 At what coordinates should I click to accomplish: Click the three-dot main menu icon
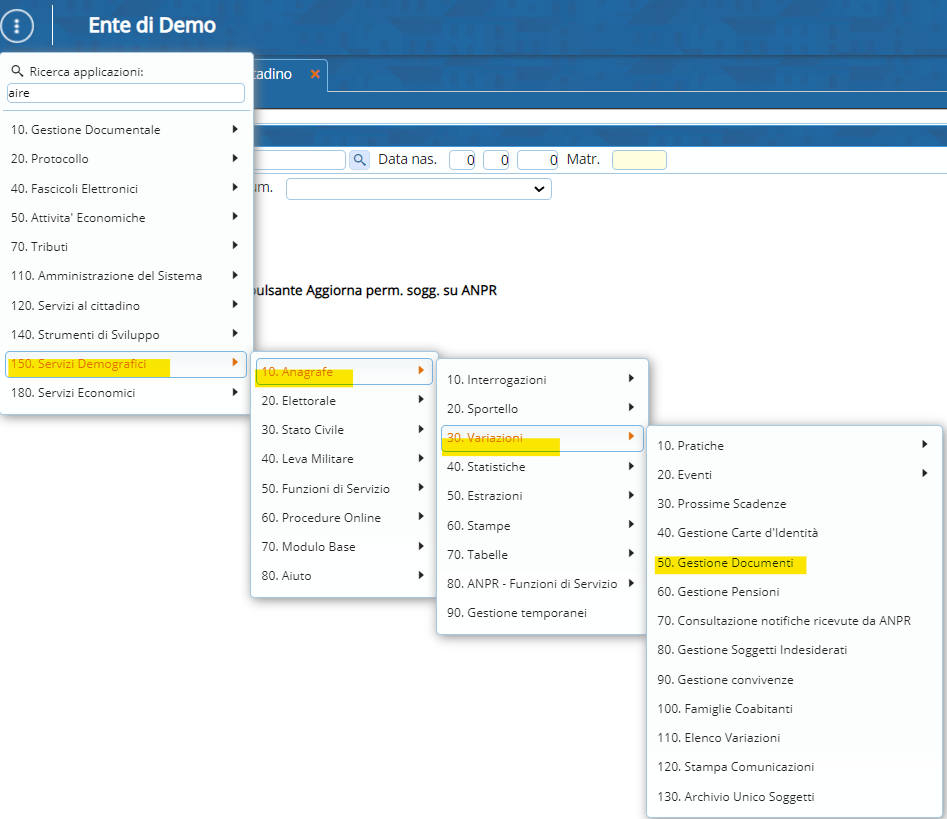pos(17,26)
